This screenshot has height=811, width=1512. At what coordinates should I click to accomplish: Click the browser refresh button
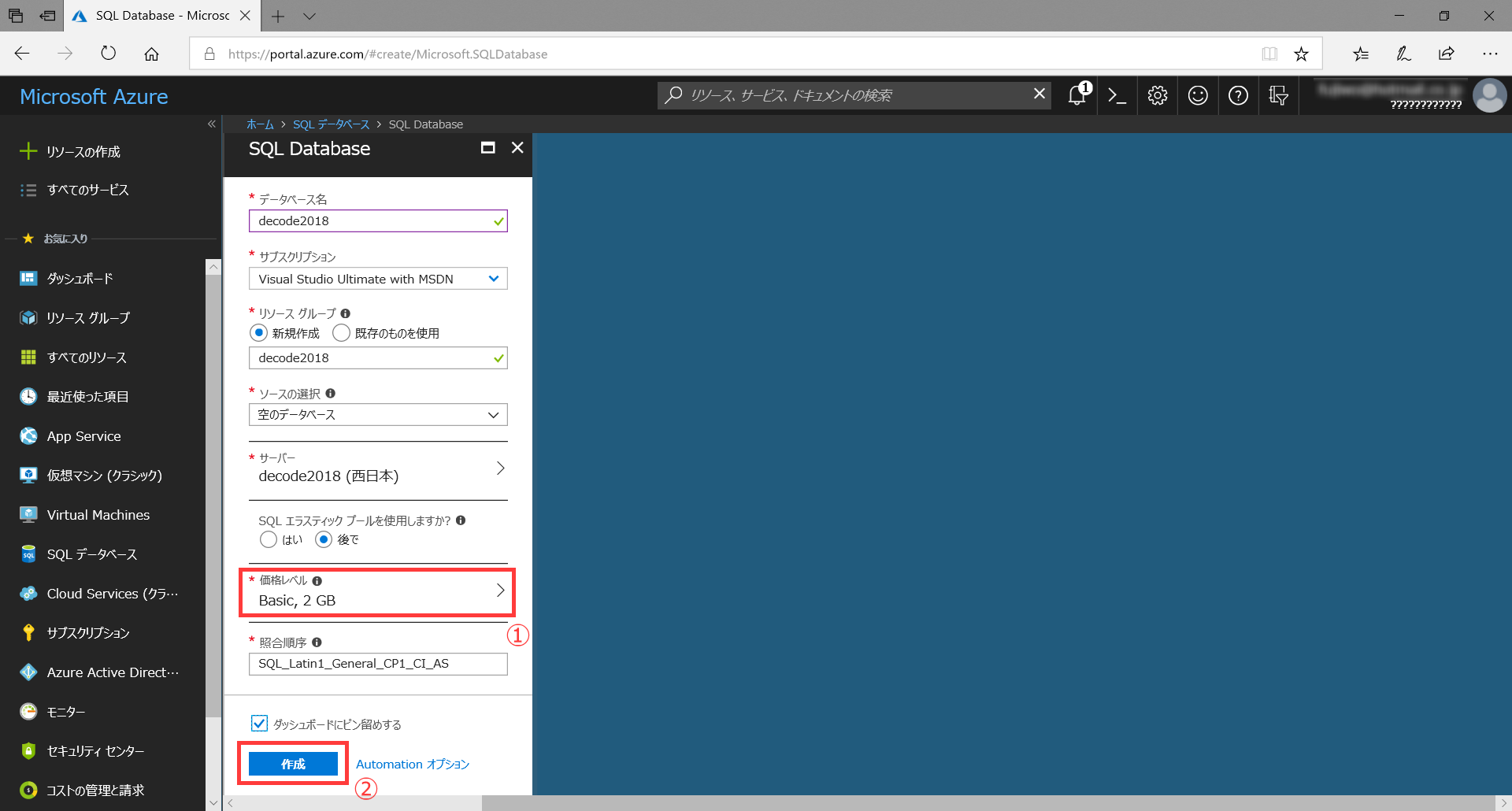[x=109, y=54]
